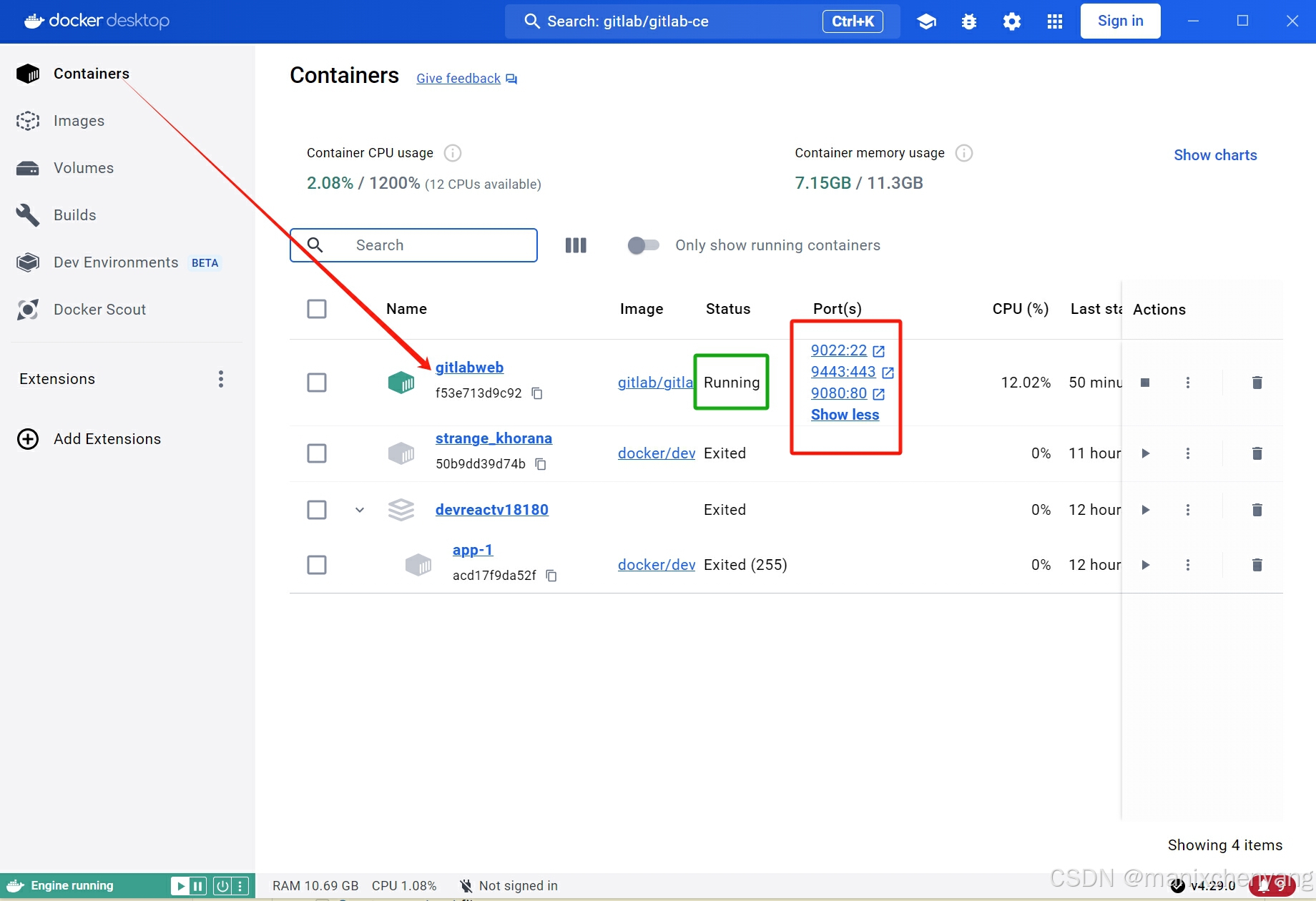Resume the Docker engine in status bar
This screenshot has height=901, width=1316.
[180, 887]
